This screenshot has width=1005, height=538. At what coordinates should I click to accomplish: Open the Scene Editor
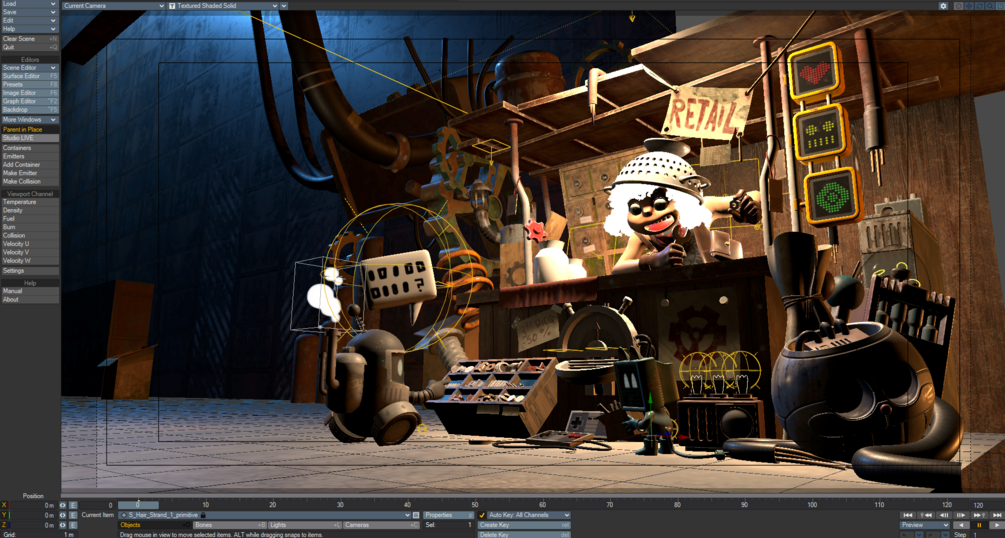[29, 68]
